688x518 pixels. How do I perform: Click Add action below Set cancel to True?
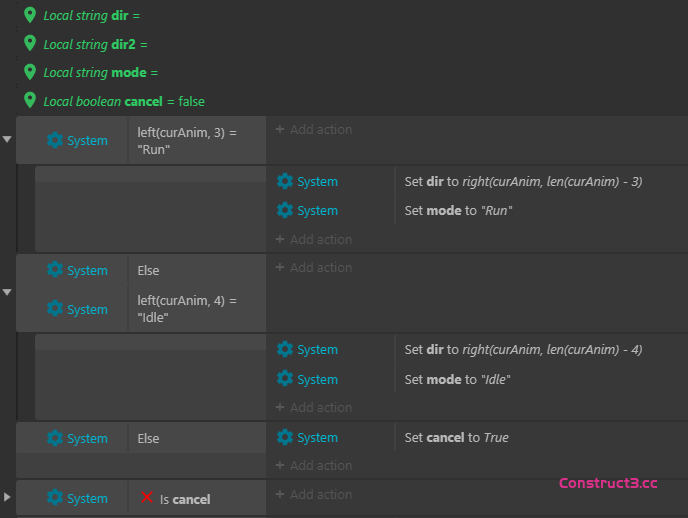(314, 466)
